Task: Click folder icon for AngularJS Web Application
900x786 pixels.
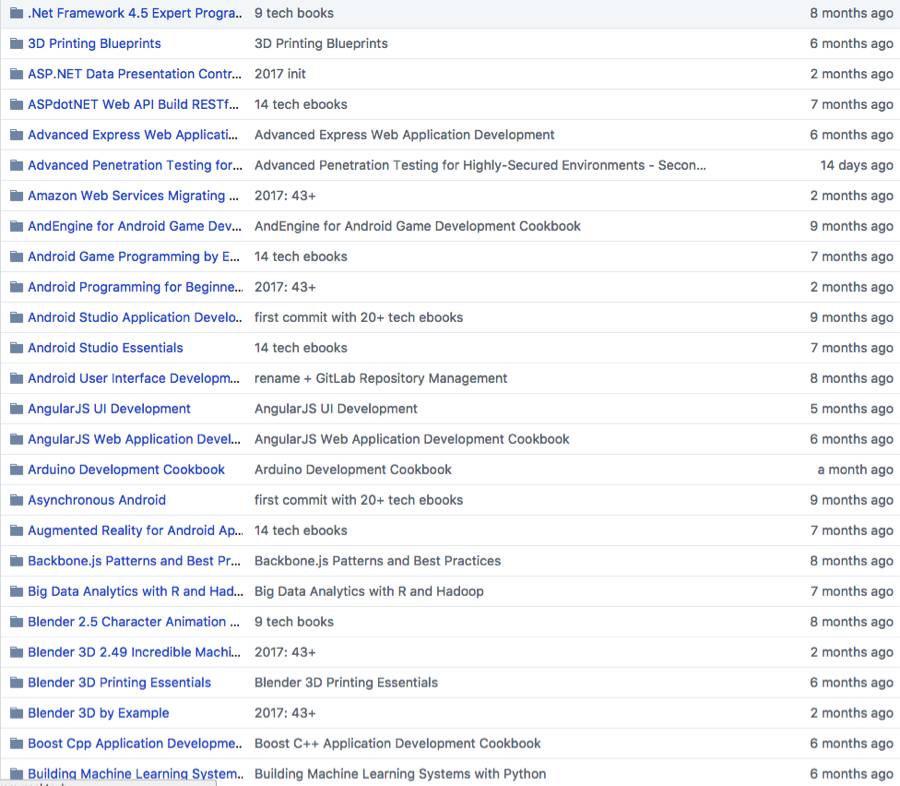Action: (x=17, y=439)
